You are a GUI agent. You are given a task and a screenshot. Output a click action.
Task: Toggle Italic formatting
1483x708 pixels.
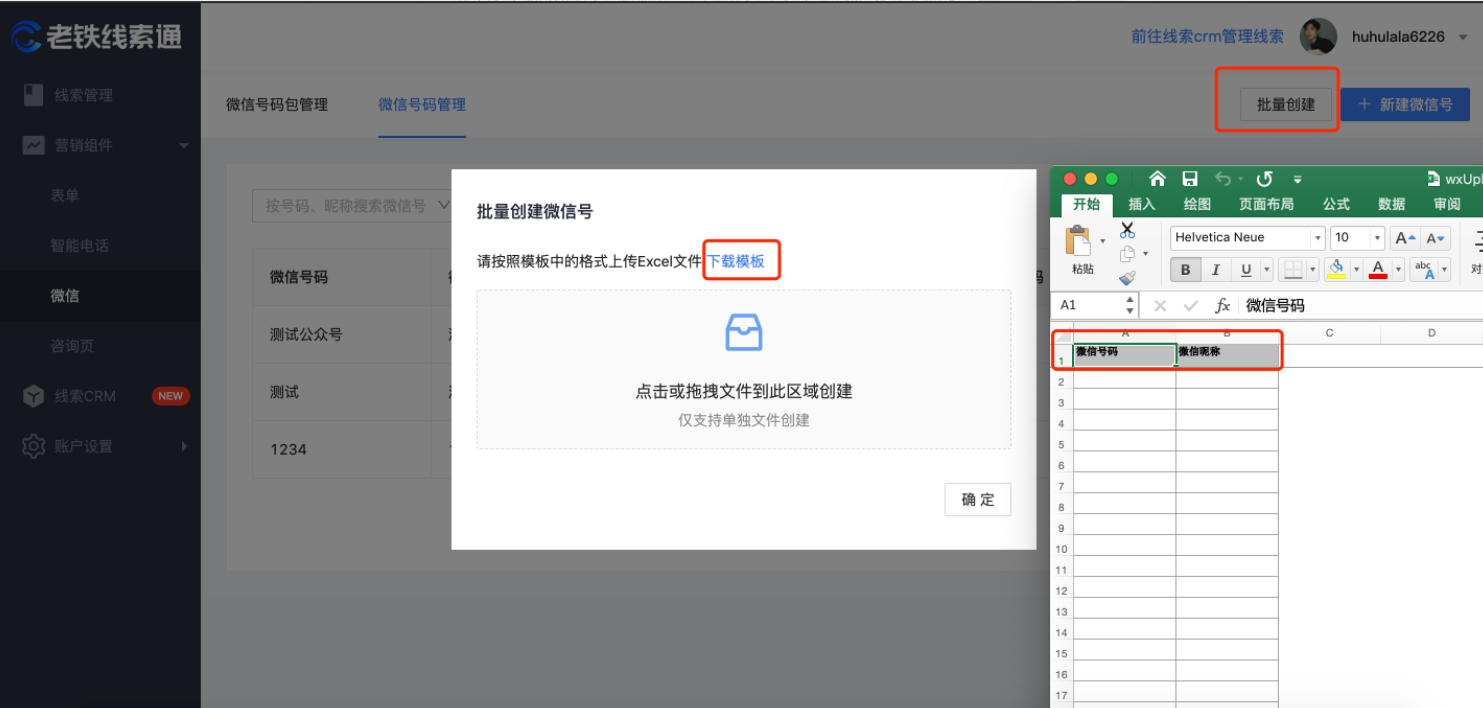(1215, 270)
